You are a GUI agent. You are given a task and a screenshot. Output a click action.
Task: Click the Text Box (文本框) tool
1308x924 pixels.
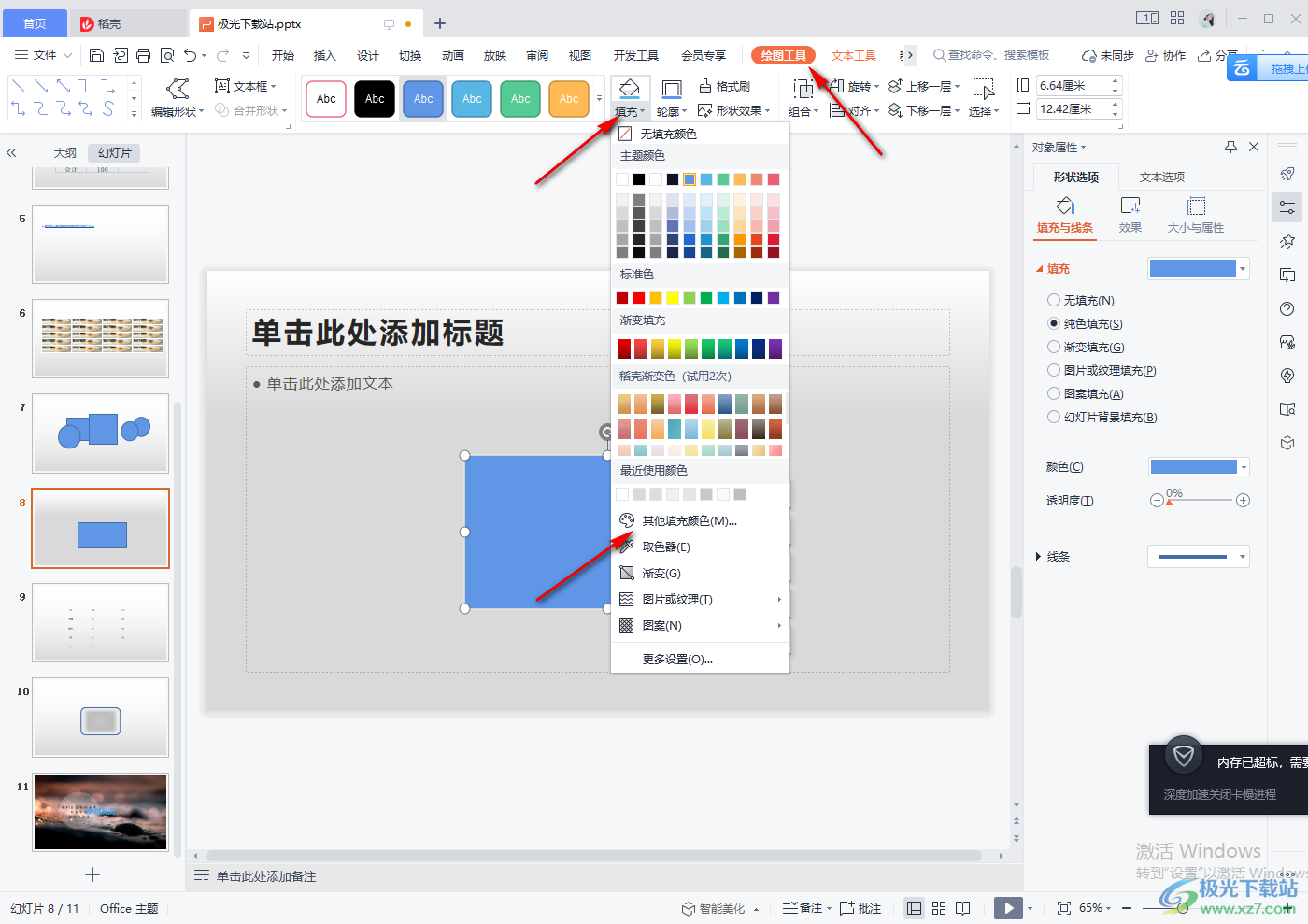(x=246, y=86)
